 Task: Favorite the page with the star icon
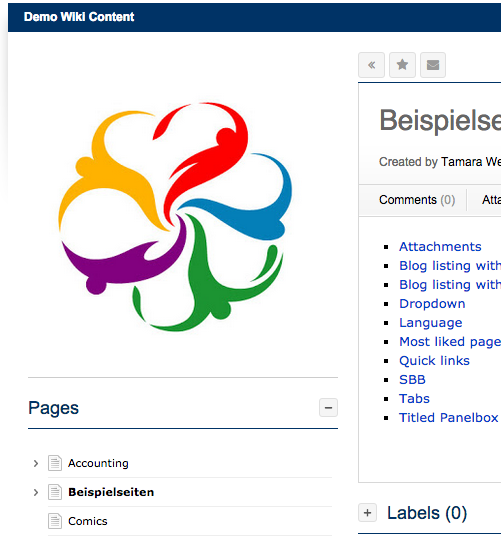(402, 65)
